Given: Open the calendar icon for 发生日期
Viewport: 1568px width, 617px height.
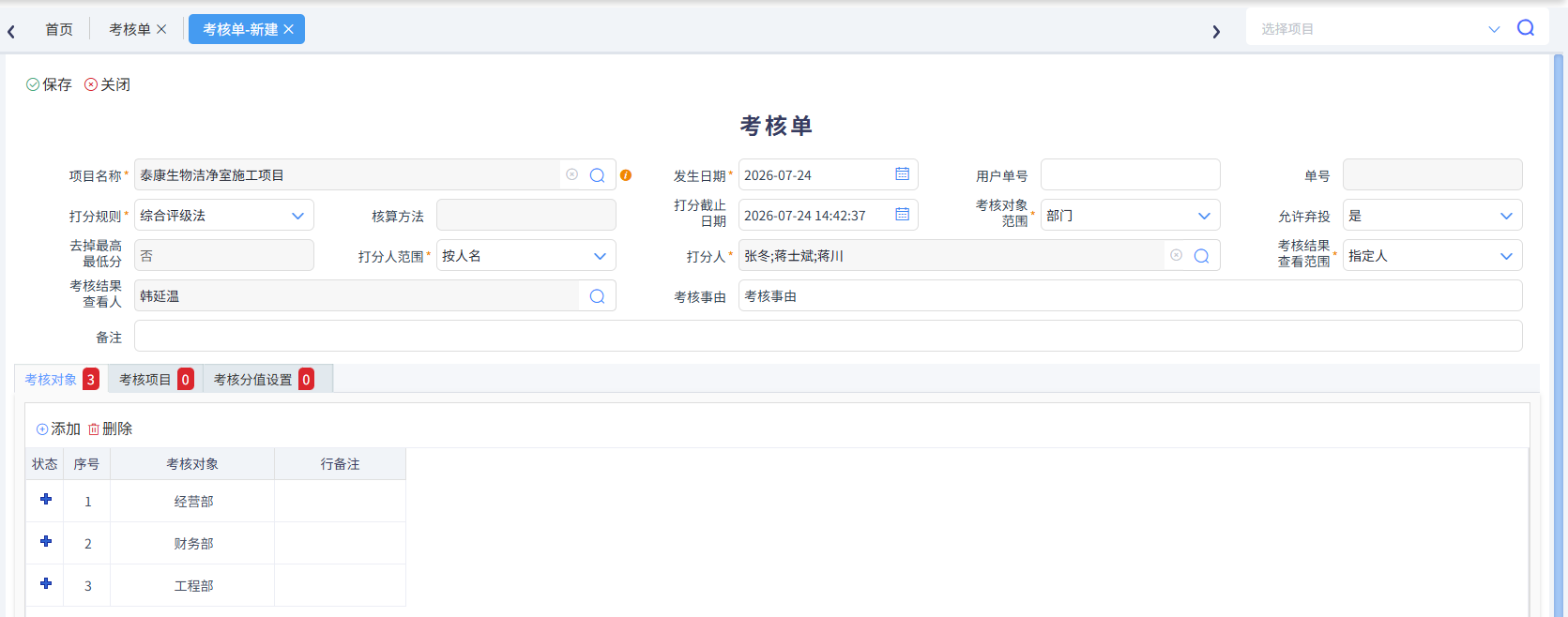Looking at the screenshot, I should tap(902, 174).
